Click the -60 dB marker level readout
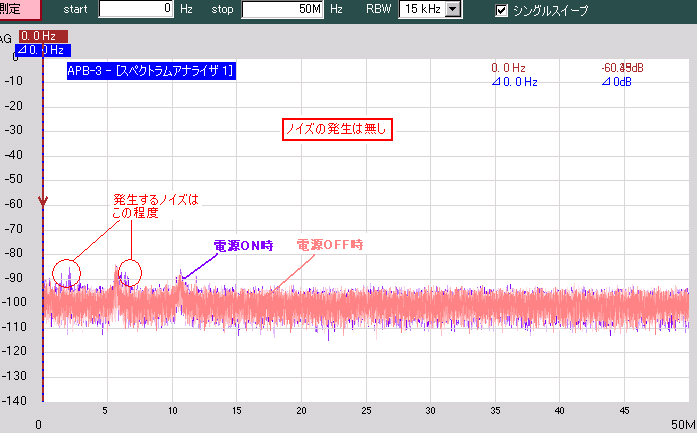 (x=622, y=68)
